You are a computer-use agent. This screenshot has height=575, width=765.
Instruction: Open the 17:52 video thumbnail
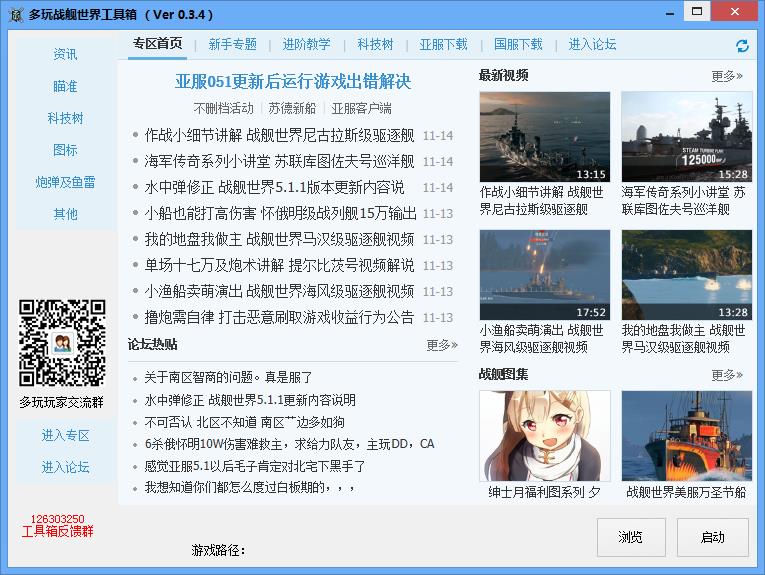click(x=544, y=275)
